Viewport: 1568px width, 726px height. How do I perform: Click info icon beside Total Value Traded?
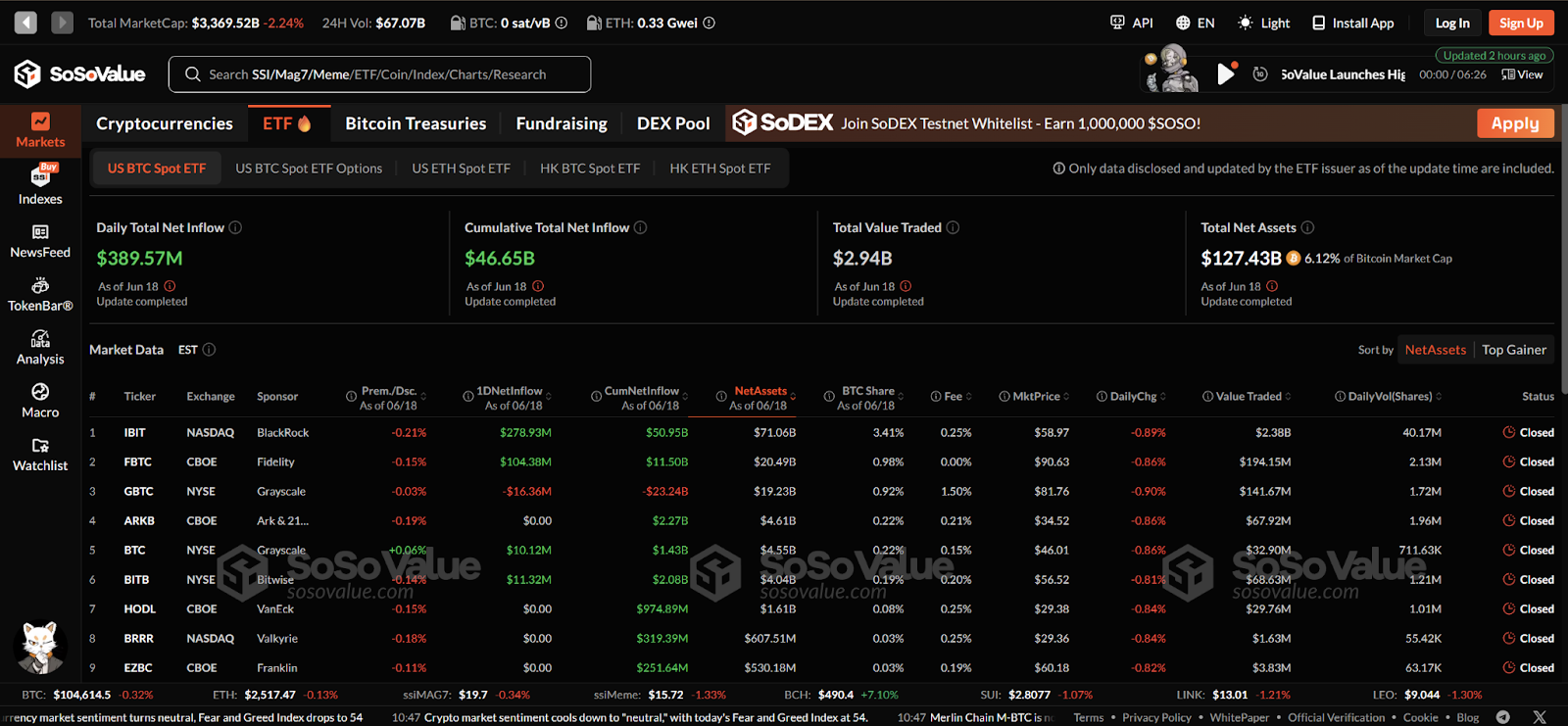pos(953,227)
